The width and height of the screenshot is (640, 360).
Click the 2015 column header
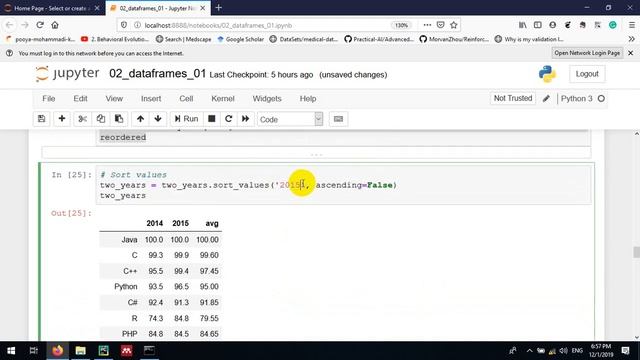[180, 223]
